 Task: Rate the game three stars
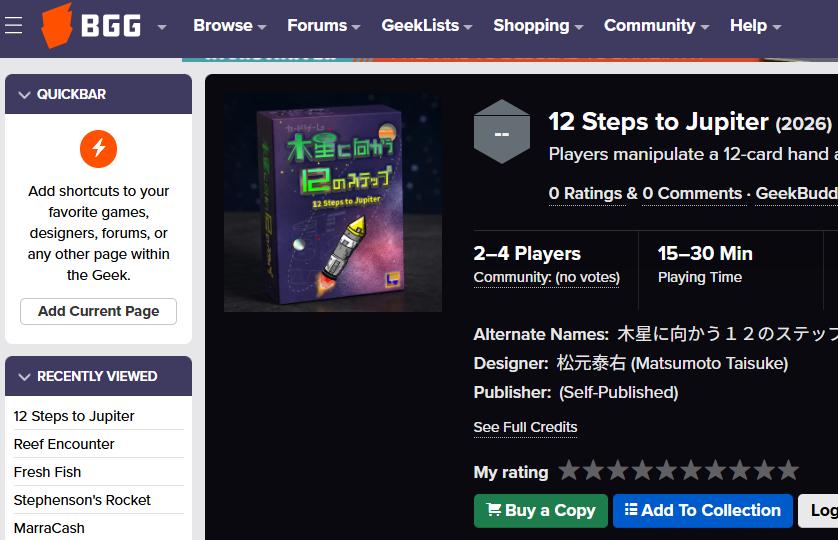coord(618,470)
